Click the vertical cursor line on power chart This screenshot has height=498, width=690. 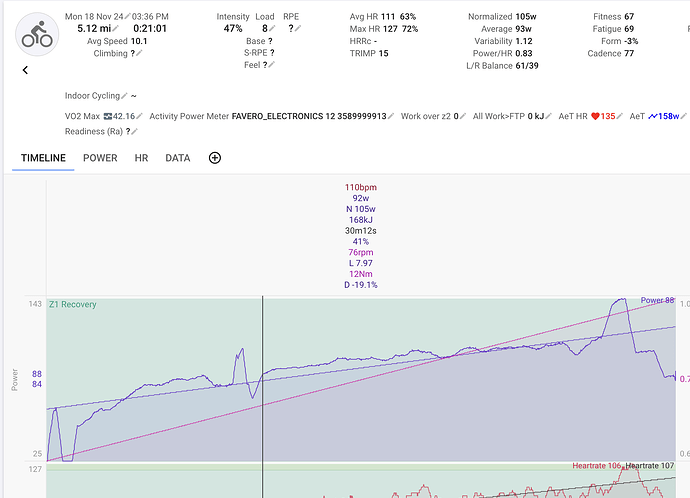(263, 378)
